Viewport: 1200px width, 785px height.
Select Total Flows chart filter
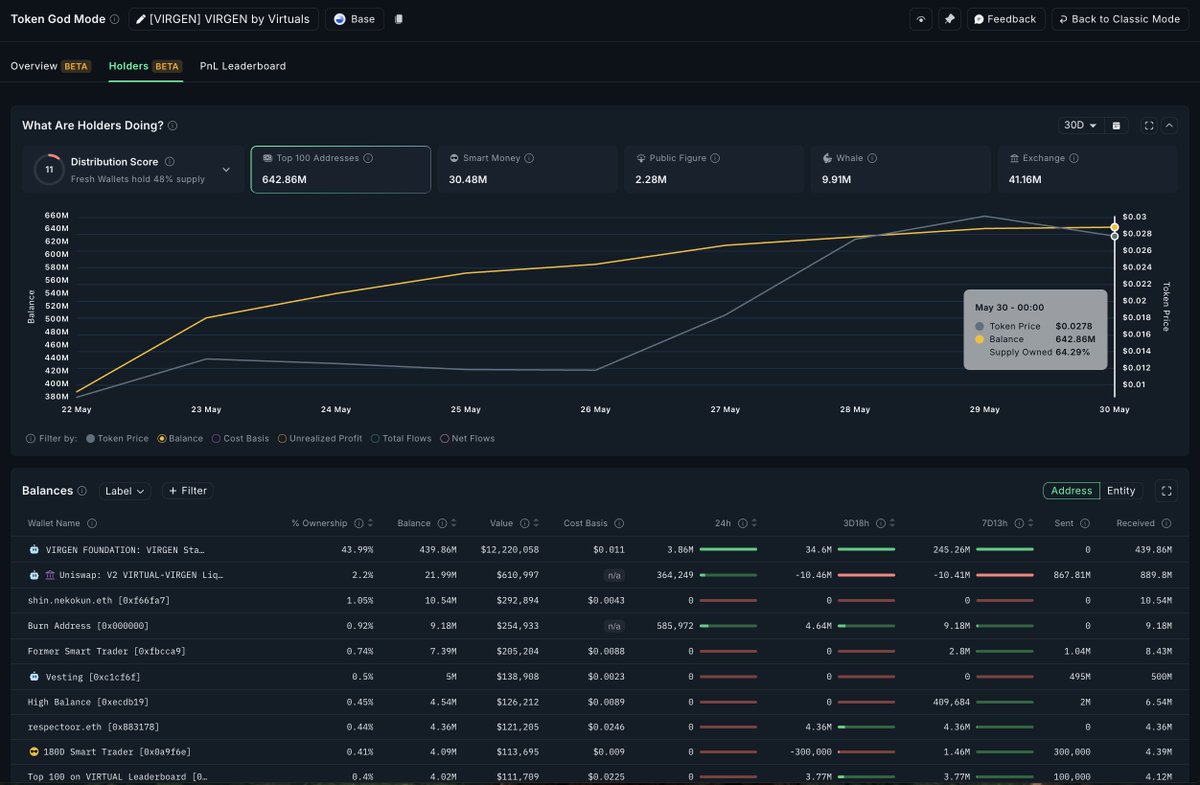[402, 439]
